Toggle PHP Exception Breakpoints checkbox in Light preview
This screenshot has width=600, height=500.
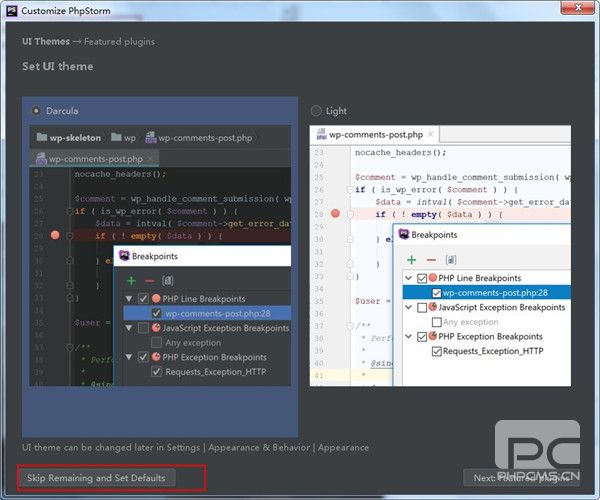(x=422, y=337)
